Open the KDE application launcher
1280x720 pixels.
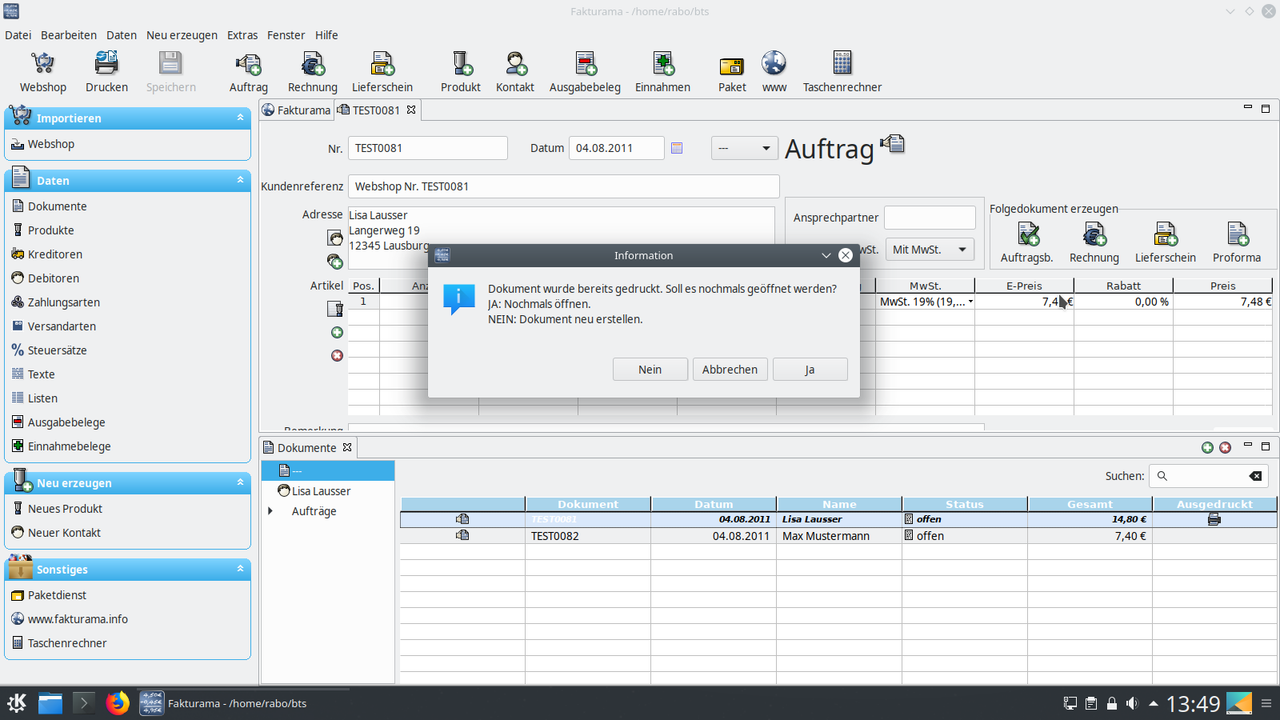tap(16, 703)
